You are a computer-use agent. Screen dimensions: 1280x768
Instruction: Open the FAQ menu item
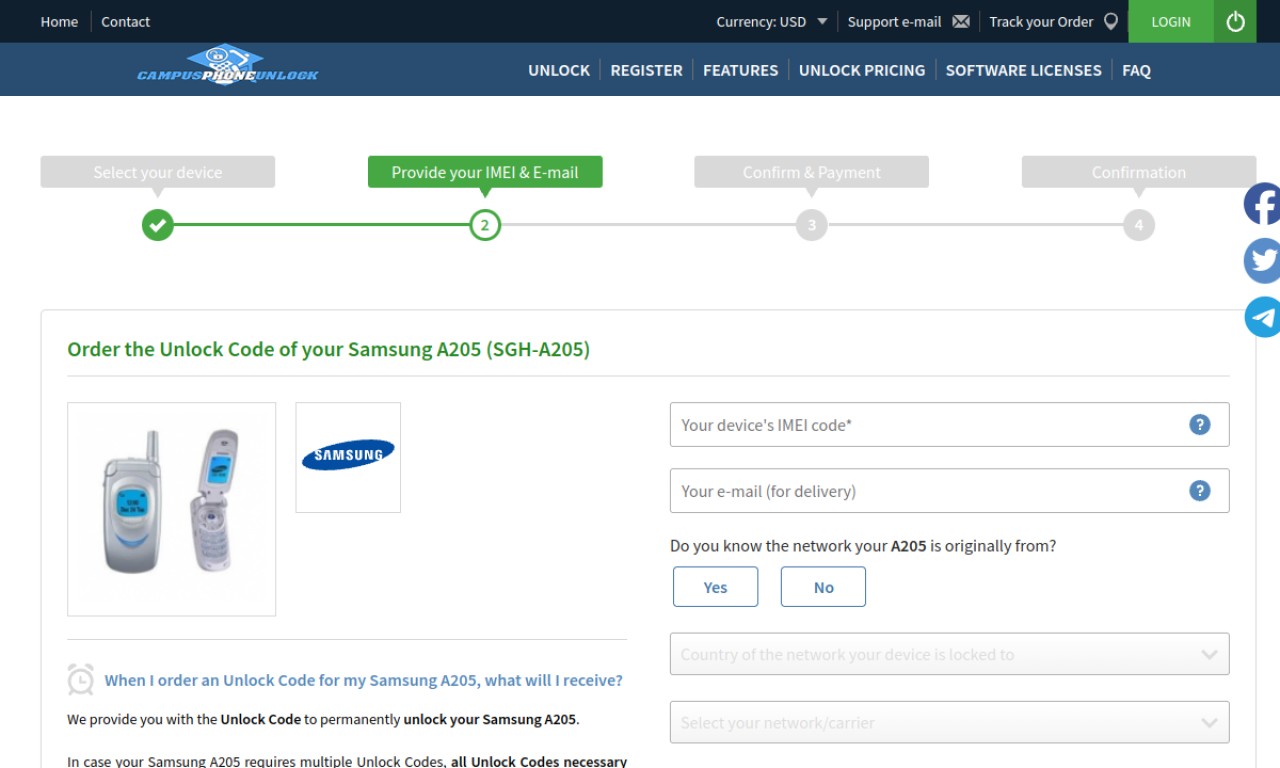tap(1136, 70)
